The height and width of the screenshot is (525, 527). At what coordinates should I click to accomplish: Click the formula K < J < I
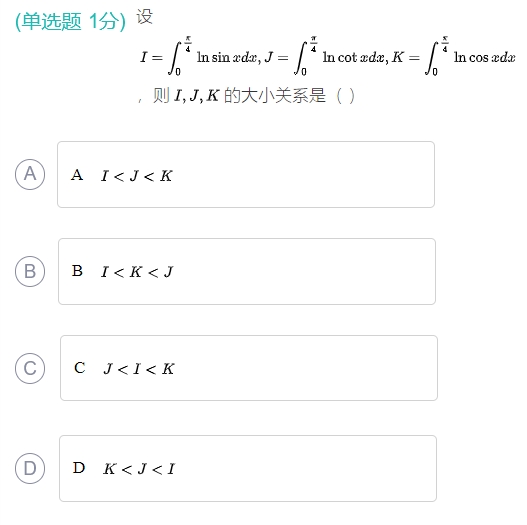click(x=139, y=469)
